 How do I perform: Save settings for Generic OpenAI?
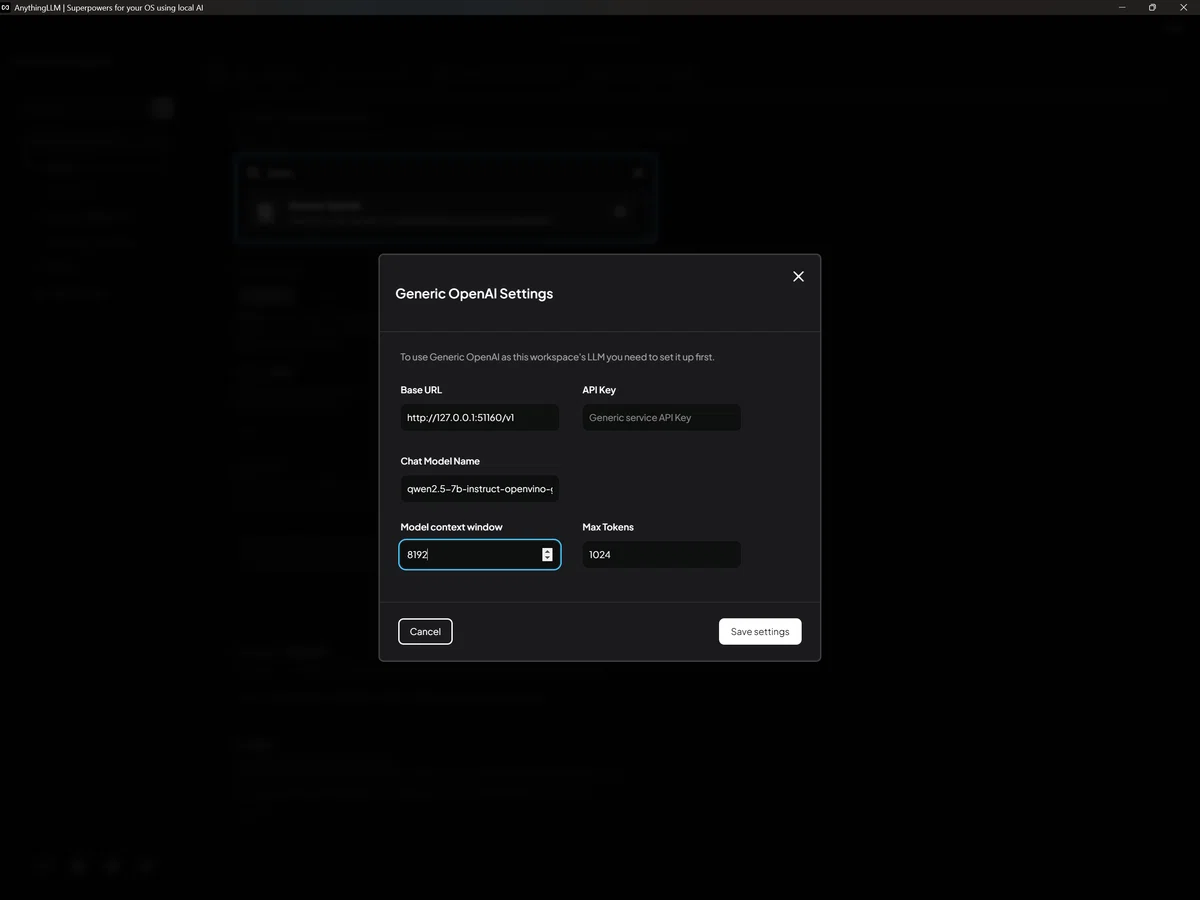[x=760, y=631]
